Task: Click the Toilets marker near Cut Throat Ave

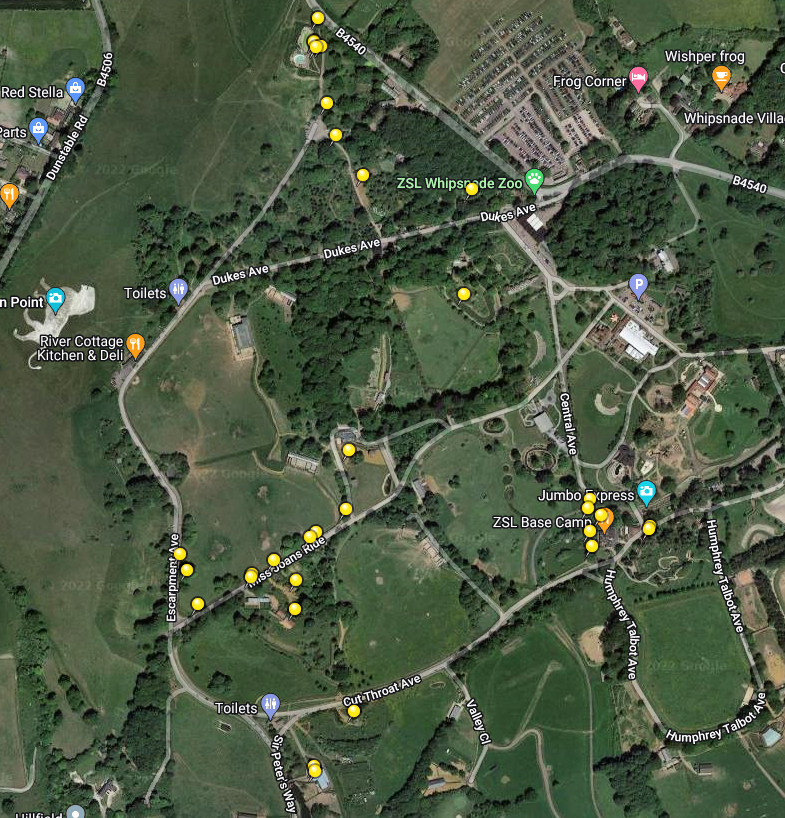Action: pos(270,706)
